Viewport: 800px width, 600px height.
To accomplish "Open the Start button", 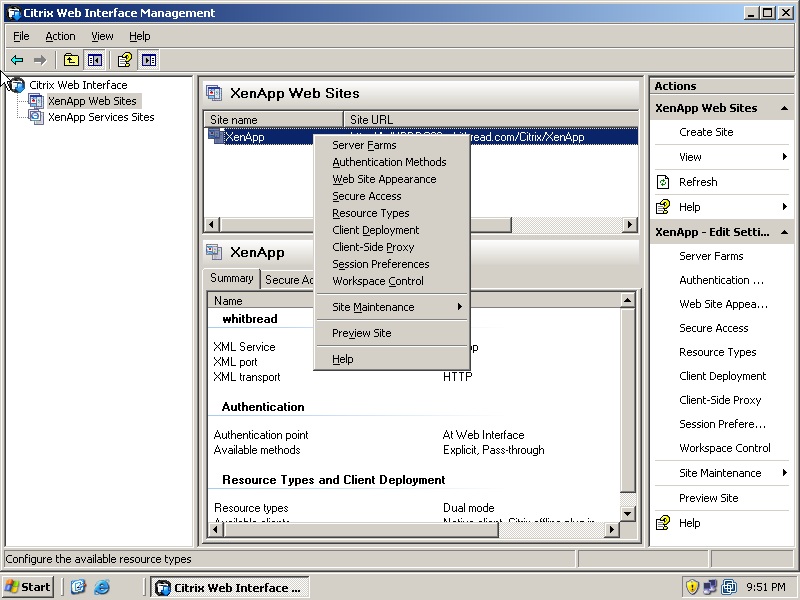I will coord(29,587).
